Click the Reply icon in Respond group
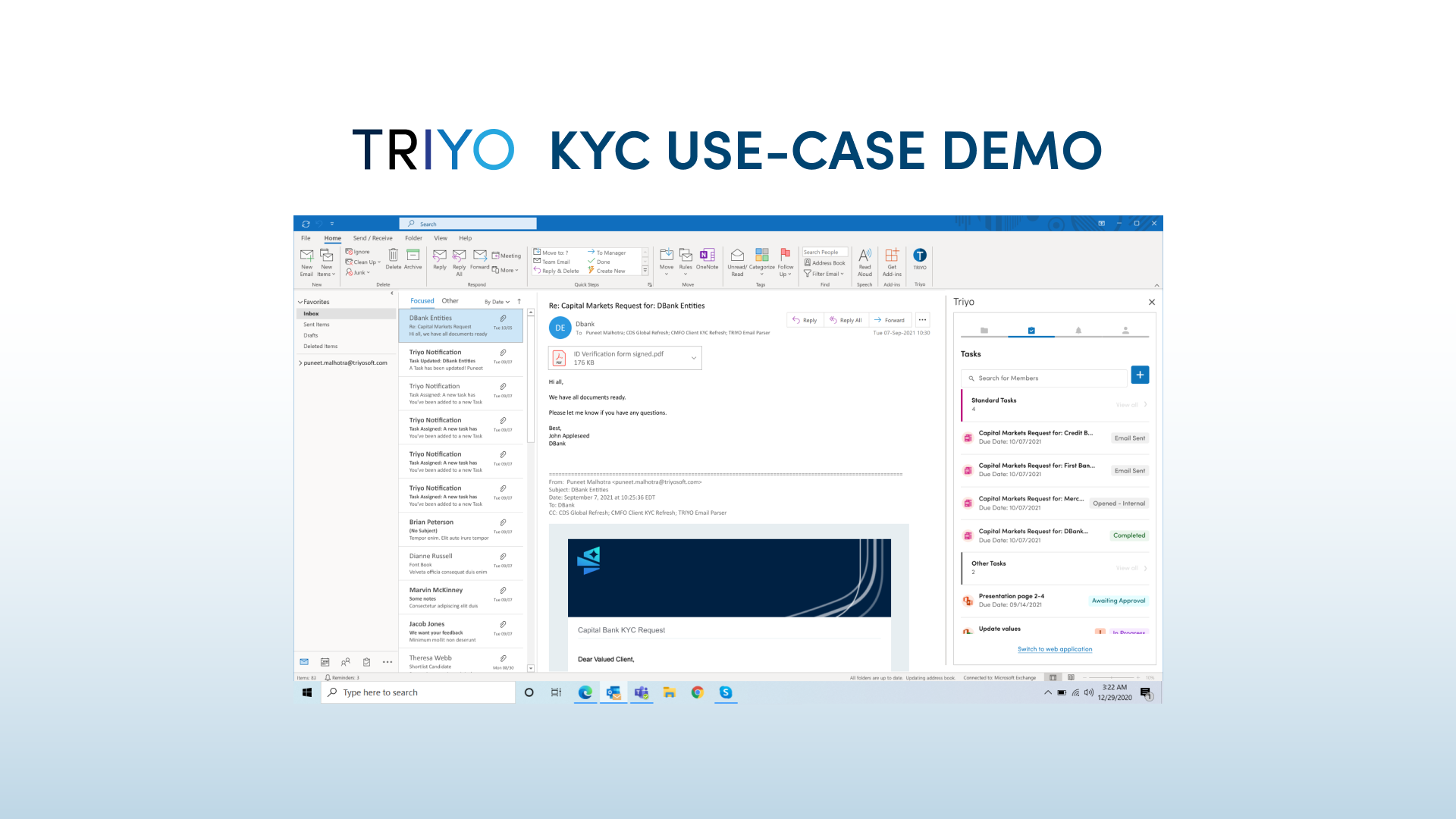 click(x=439, y=255)
